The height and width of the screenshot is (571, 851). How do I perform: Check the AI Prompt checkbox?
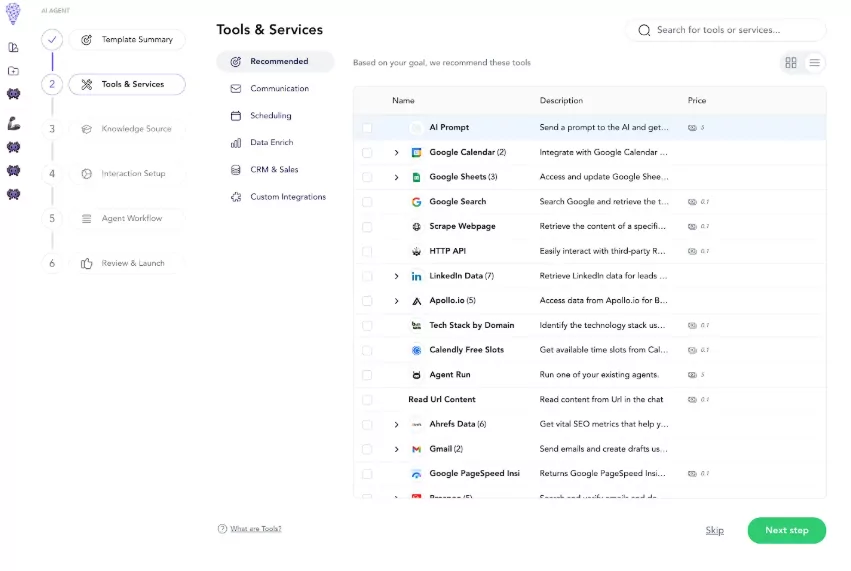367,128
